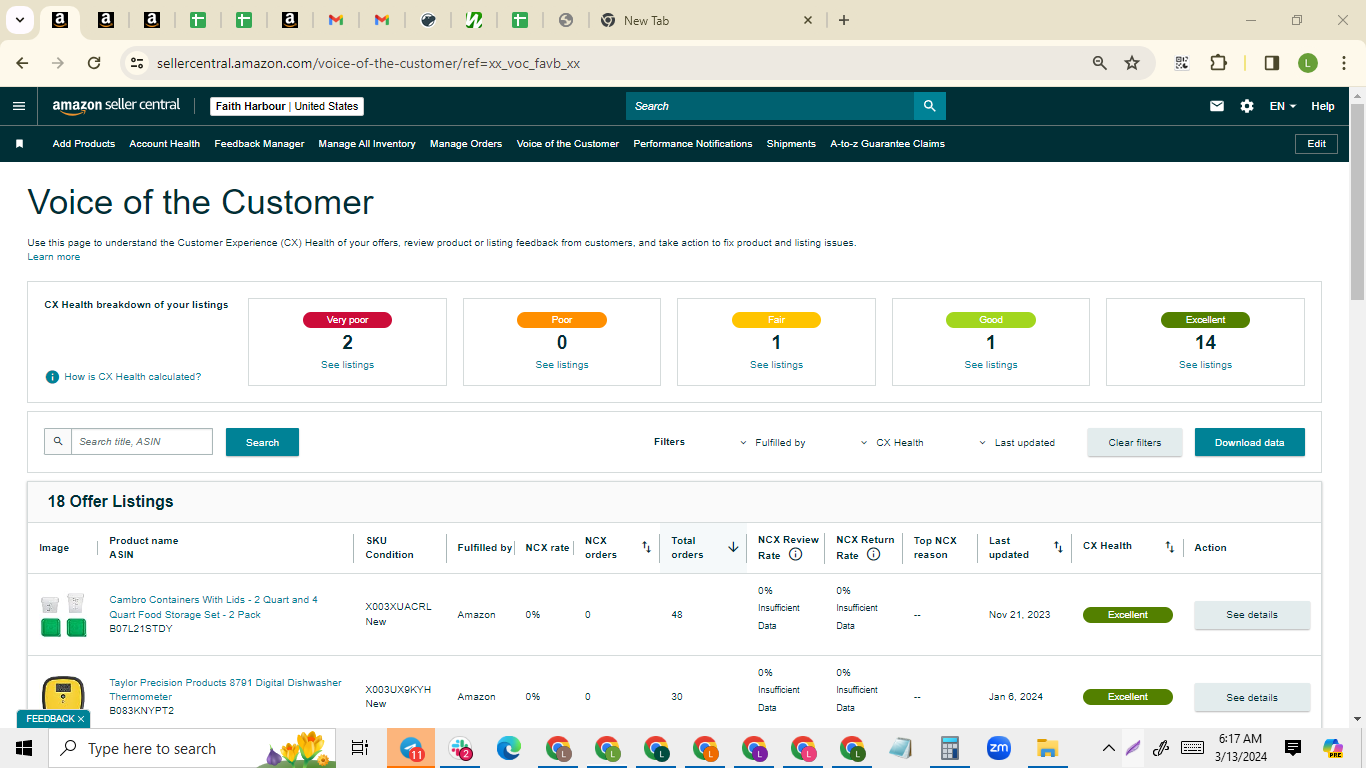The width and height of the screenshot is (1366, 768).
Task: Bookmark this page with the star icon
Action: coord(1132,63)
